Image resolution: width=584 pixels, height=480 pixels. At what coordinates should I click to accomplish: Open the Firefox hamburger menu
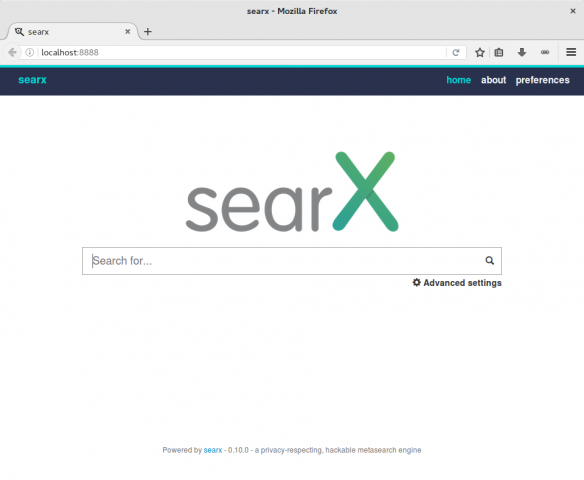click(571, 52)
